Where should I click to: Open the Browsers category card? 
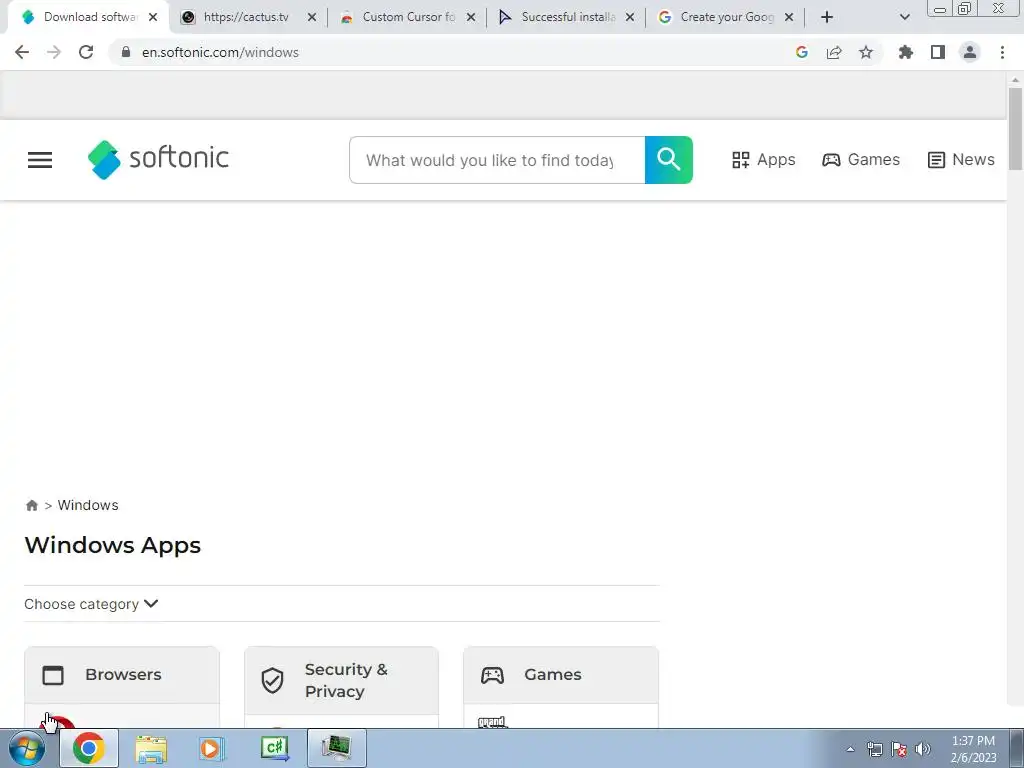(x=122, y=675)
